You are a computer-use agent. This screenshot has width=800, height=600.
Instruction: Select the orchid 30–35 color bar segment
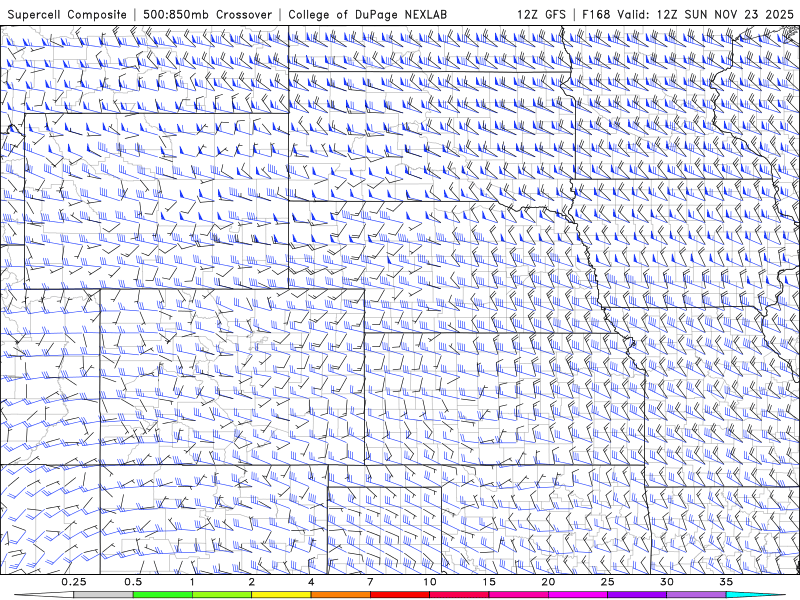point(696,595)
